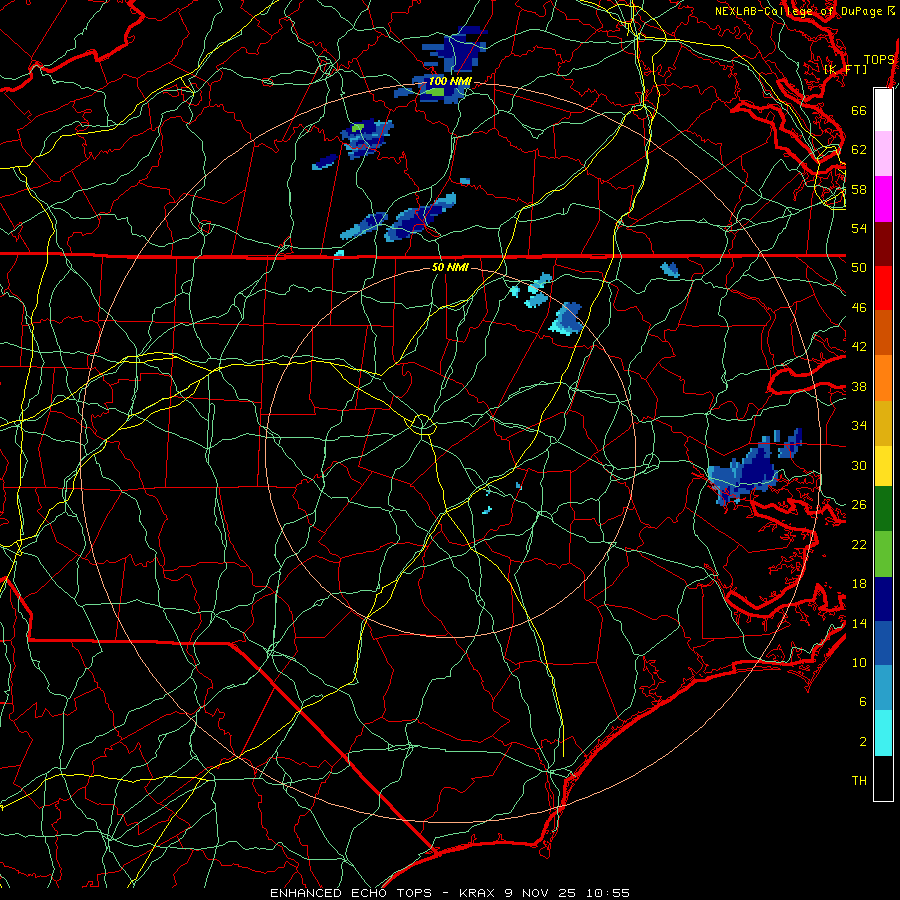Select the yellow legend swatch
Viewport: 900px width, 900px height.
click(883, 466)
